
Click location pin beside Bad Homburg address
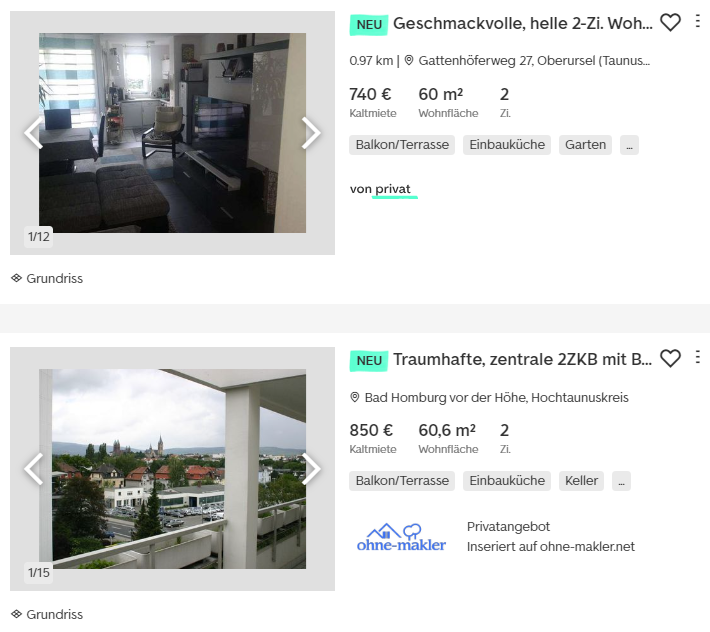pyautogui.click(x=355, y=397)
